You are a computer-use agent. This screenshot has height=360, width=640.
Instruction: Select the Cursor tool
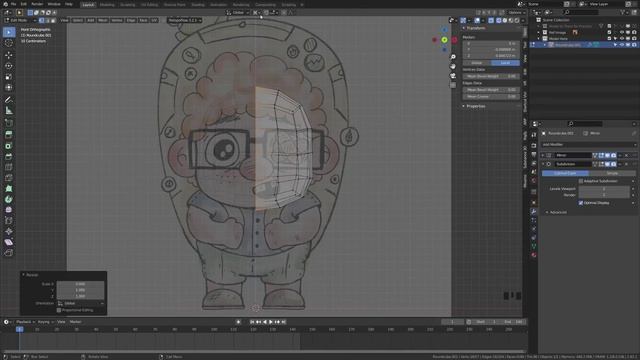[9, 43]
